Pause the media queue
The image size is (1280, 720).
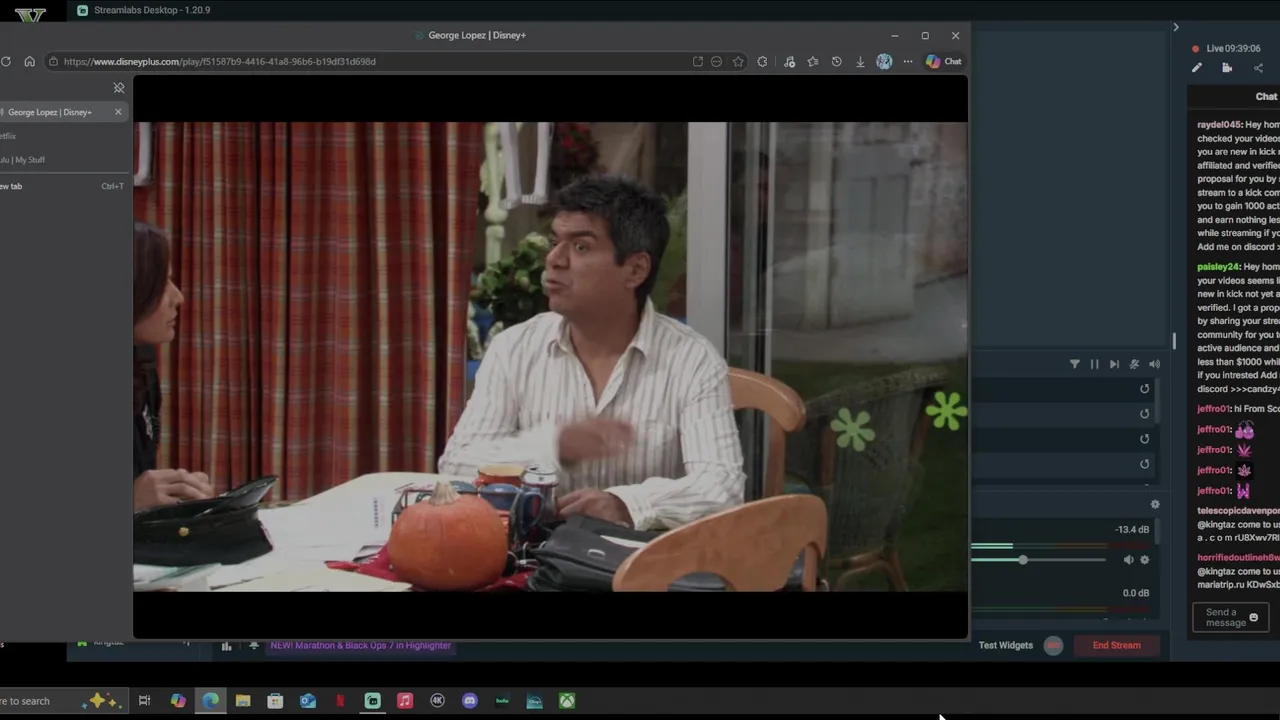(1094, 365)
